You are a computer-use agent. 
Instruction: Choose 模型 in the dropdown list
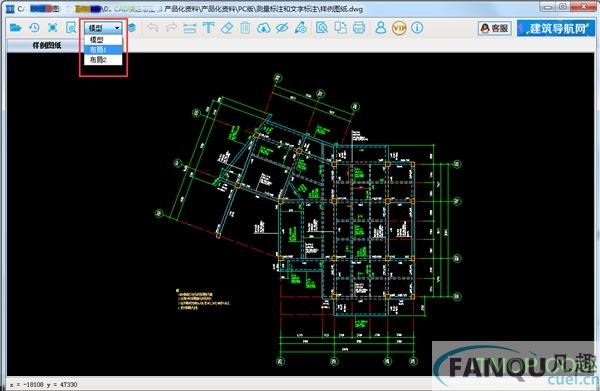[x=103, y=40]
